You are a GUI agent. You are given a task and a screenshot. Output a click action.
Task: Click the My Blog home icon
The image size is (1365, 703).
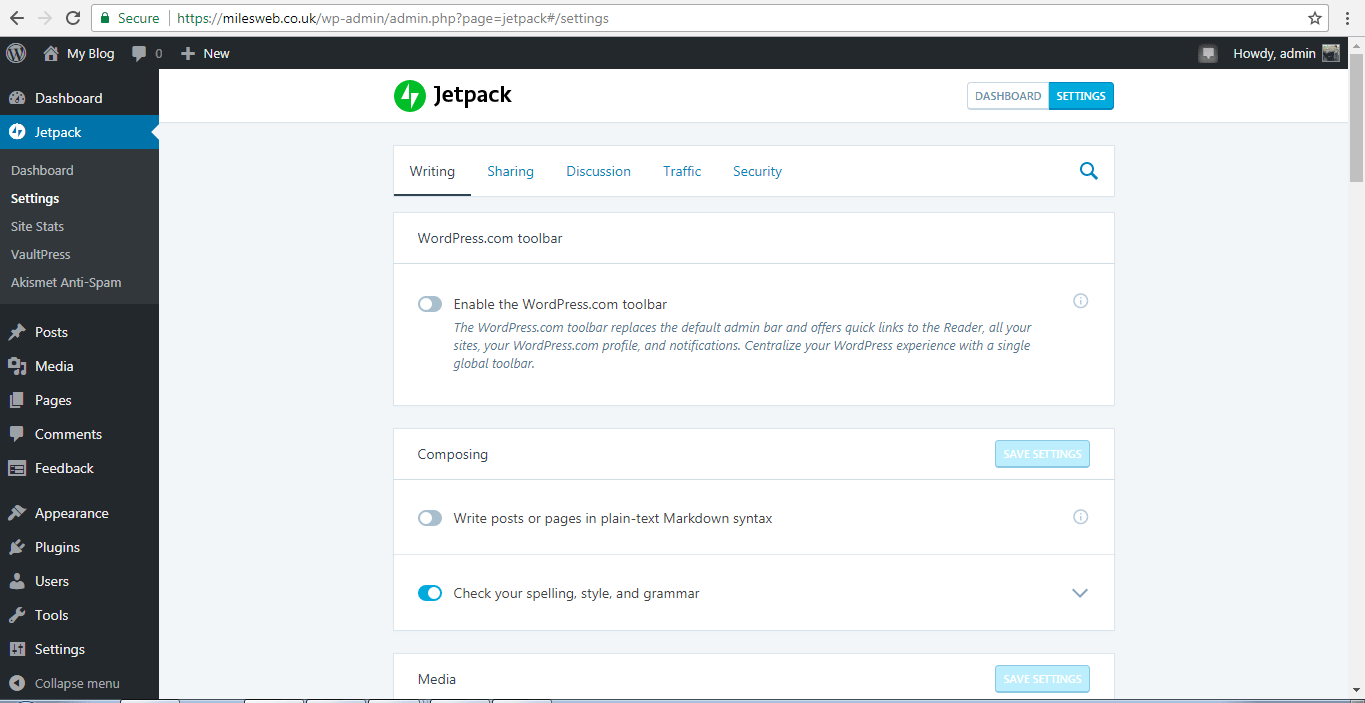[51, 53]
